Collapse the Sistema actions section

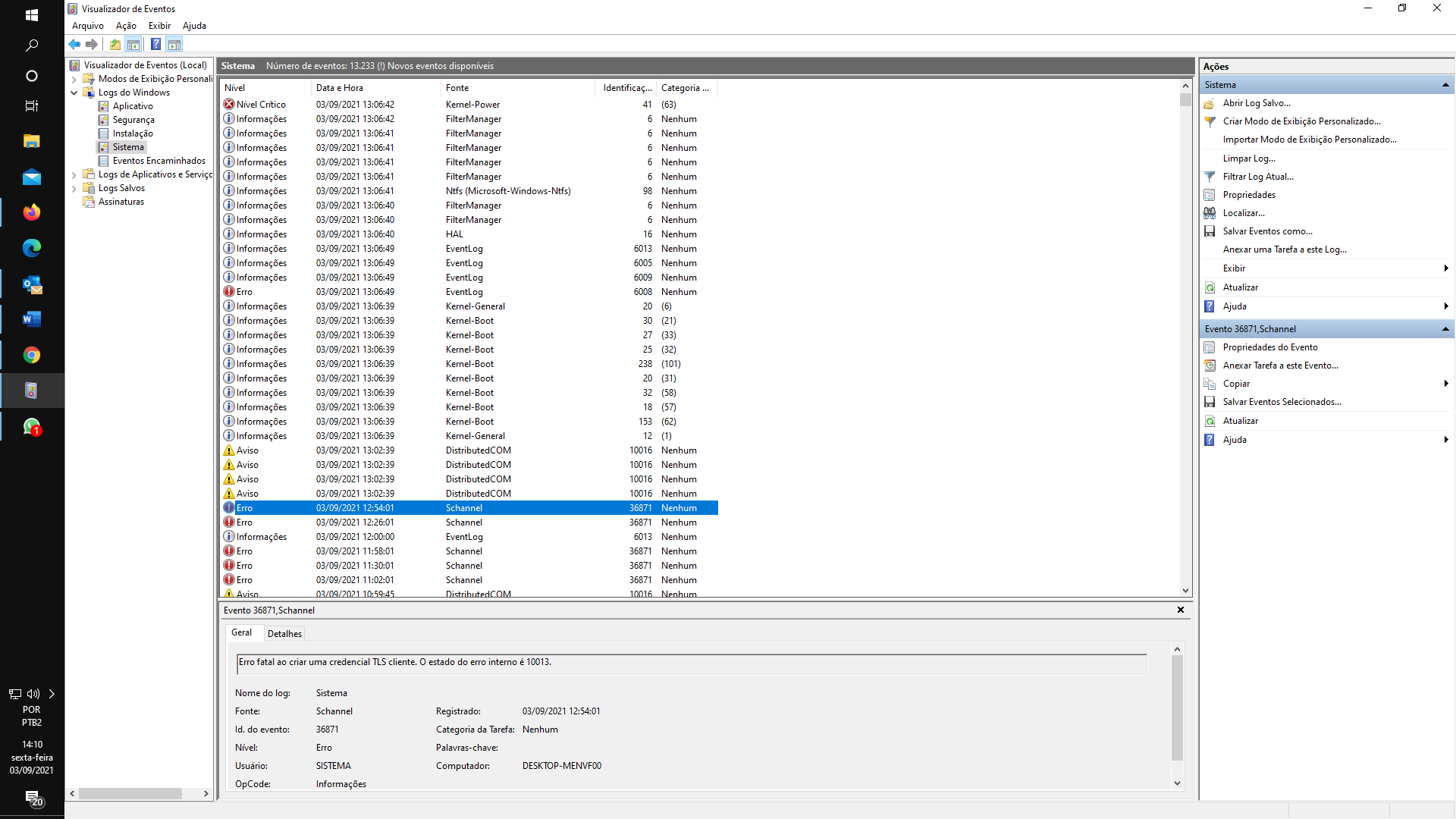pyautogui.click(x=1445, y=85)
